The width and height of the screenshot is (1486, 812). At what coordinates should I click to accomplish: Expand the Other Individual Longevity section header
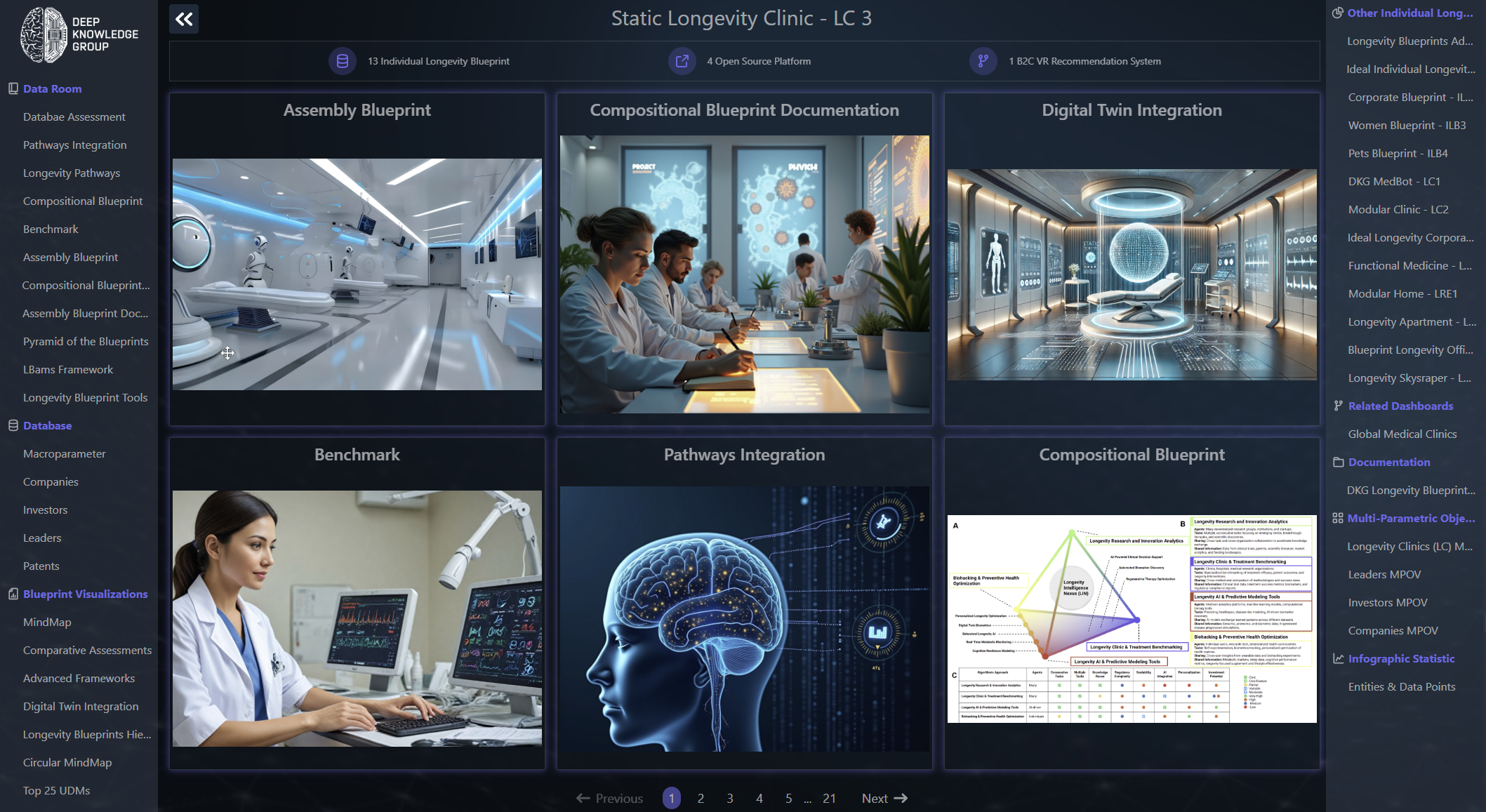click(x=1409, y=13)
